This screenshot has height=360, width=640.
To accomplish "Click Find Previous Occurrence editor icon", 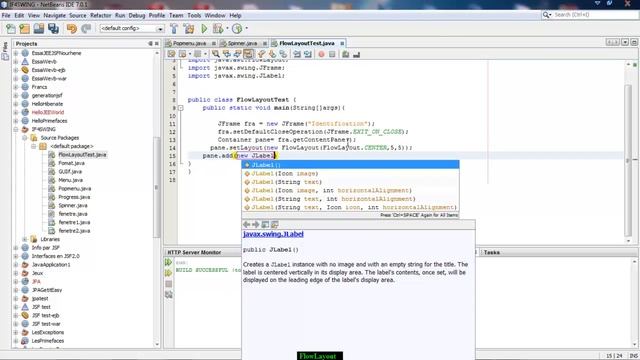I will point(226,54).
